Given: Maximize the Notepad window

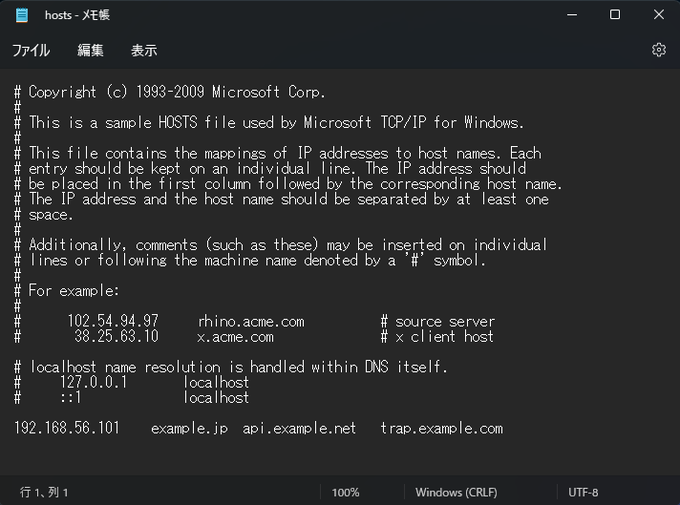Looking at the screenshot, I should (615, 15).
